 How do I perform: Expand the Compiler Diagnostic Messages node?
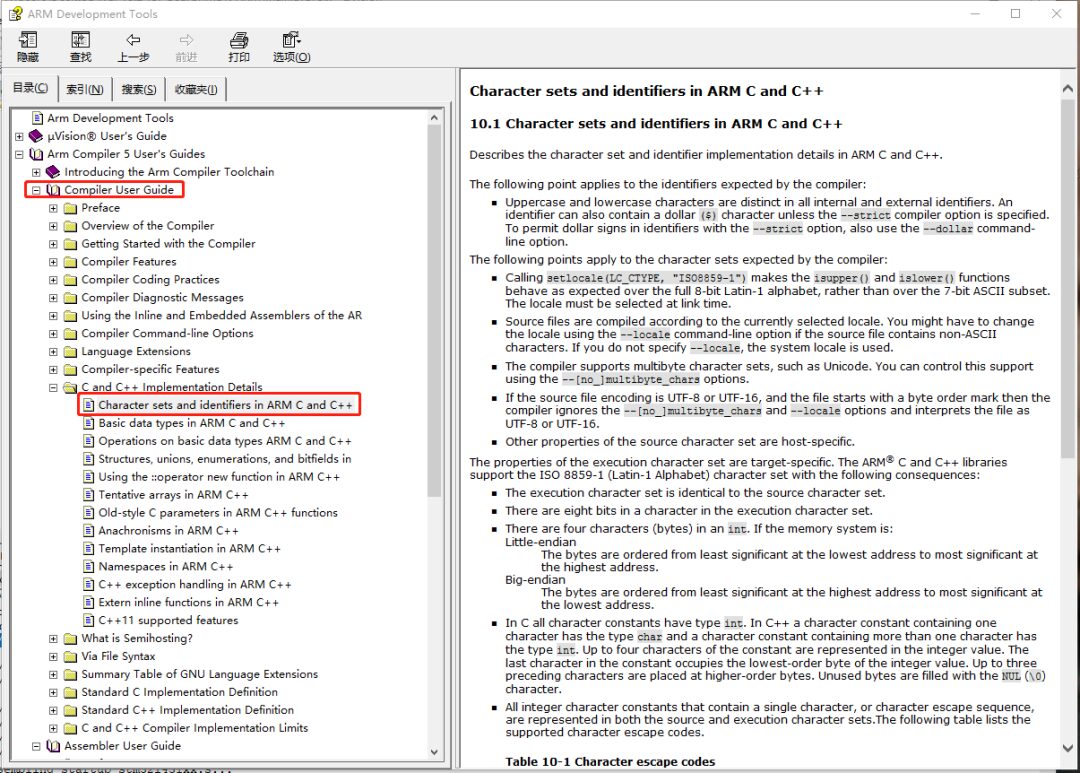[53, 298]
